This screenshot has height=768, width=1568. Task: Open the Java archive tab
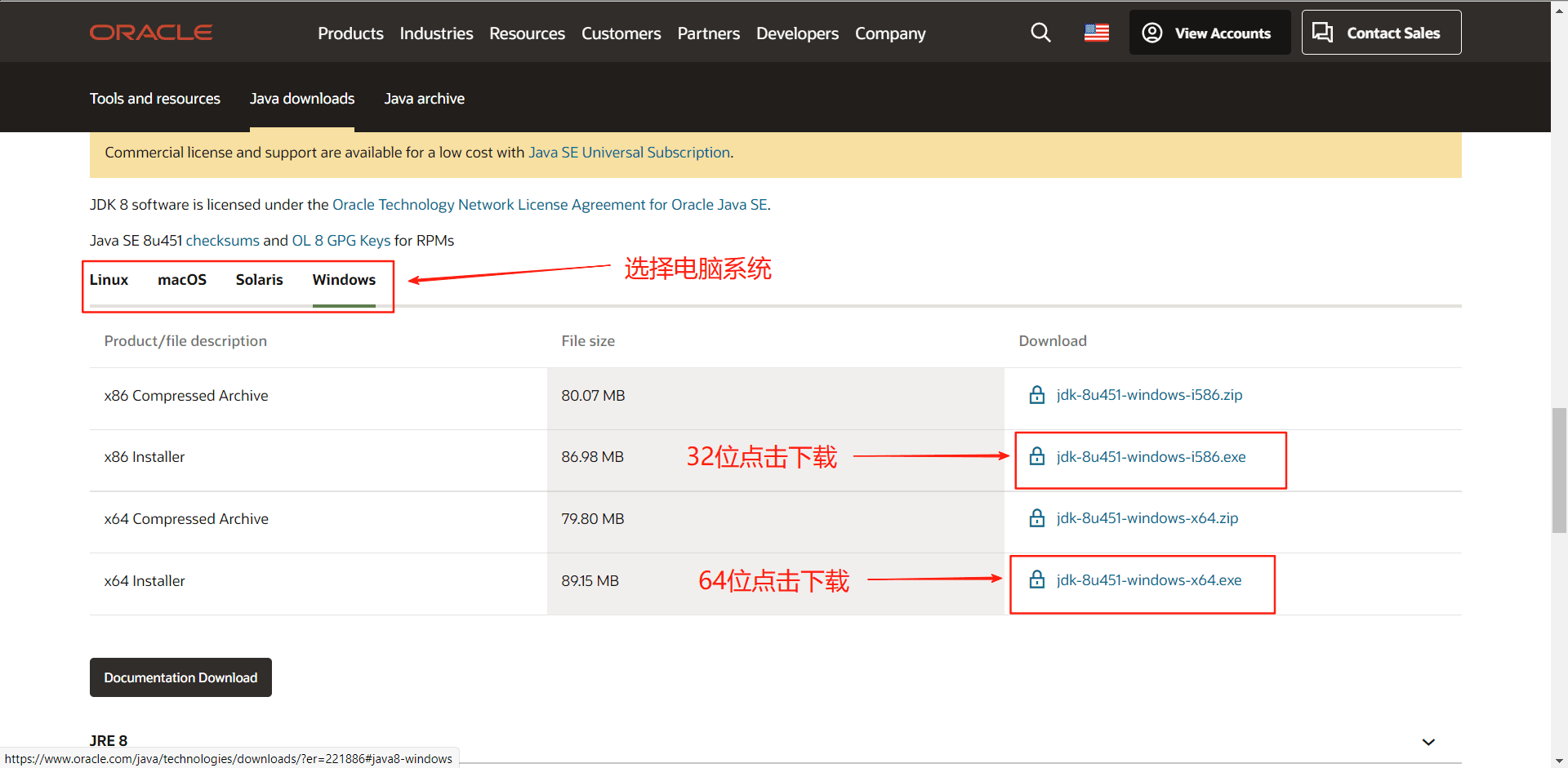pos(425,99)
